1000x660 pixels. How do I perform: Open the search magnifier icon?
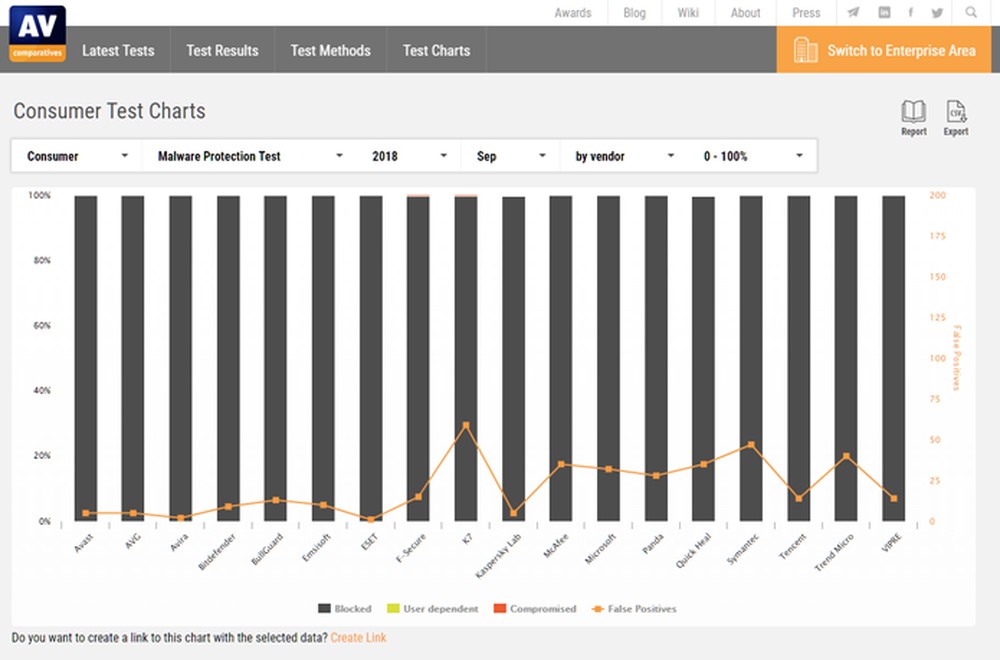(x=971, y=13)
